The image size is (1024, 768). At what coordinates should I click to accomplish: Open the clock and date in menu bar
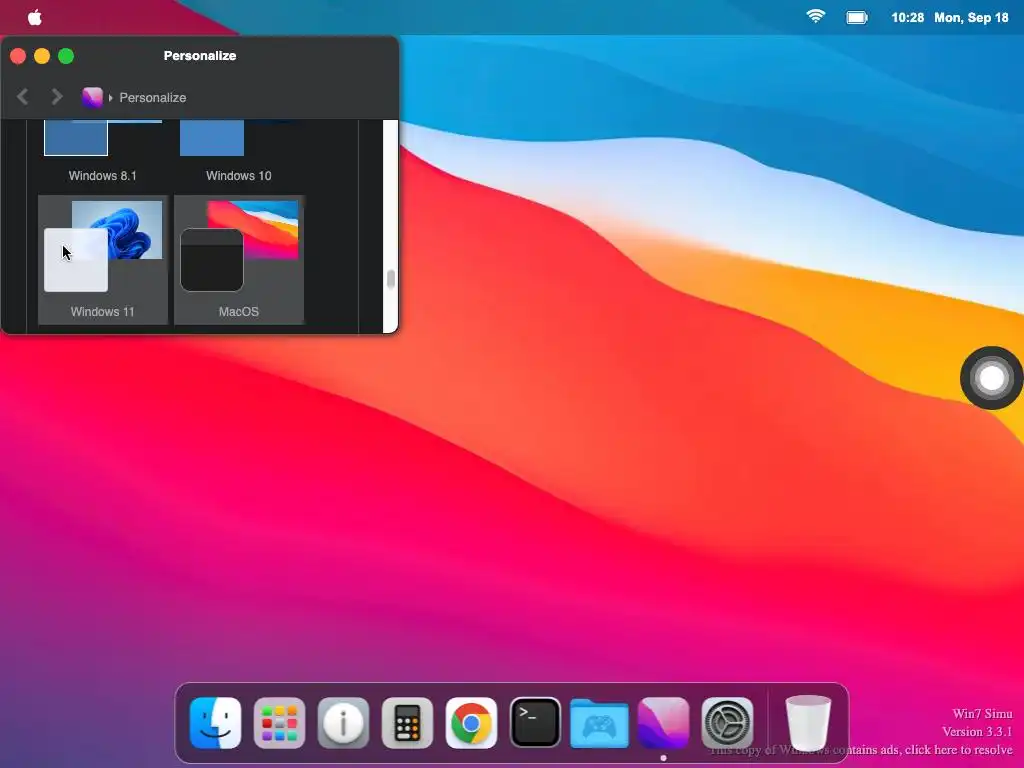click(950, 18)
